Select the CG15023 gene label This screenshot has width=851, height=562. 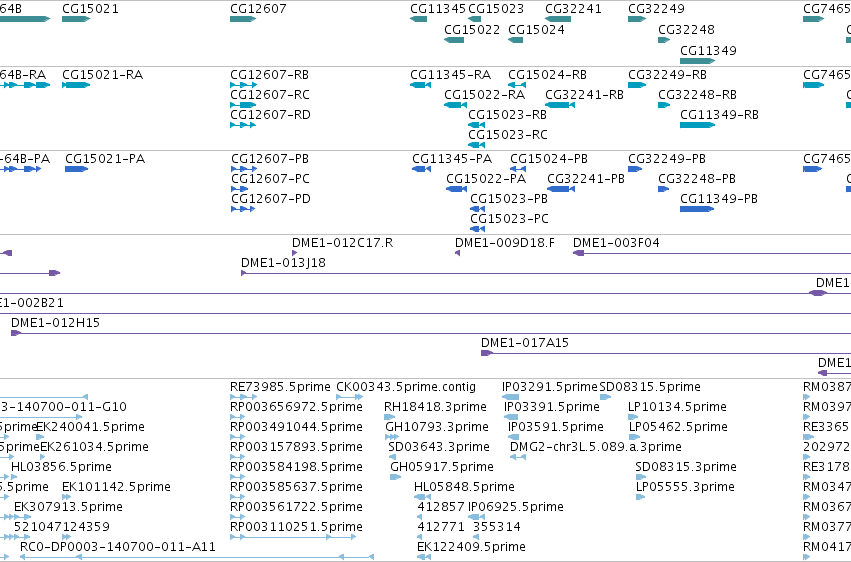pyautogui.click(x=496, y=9)
